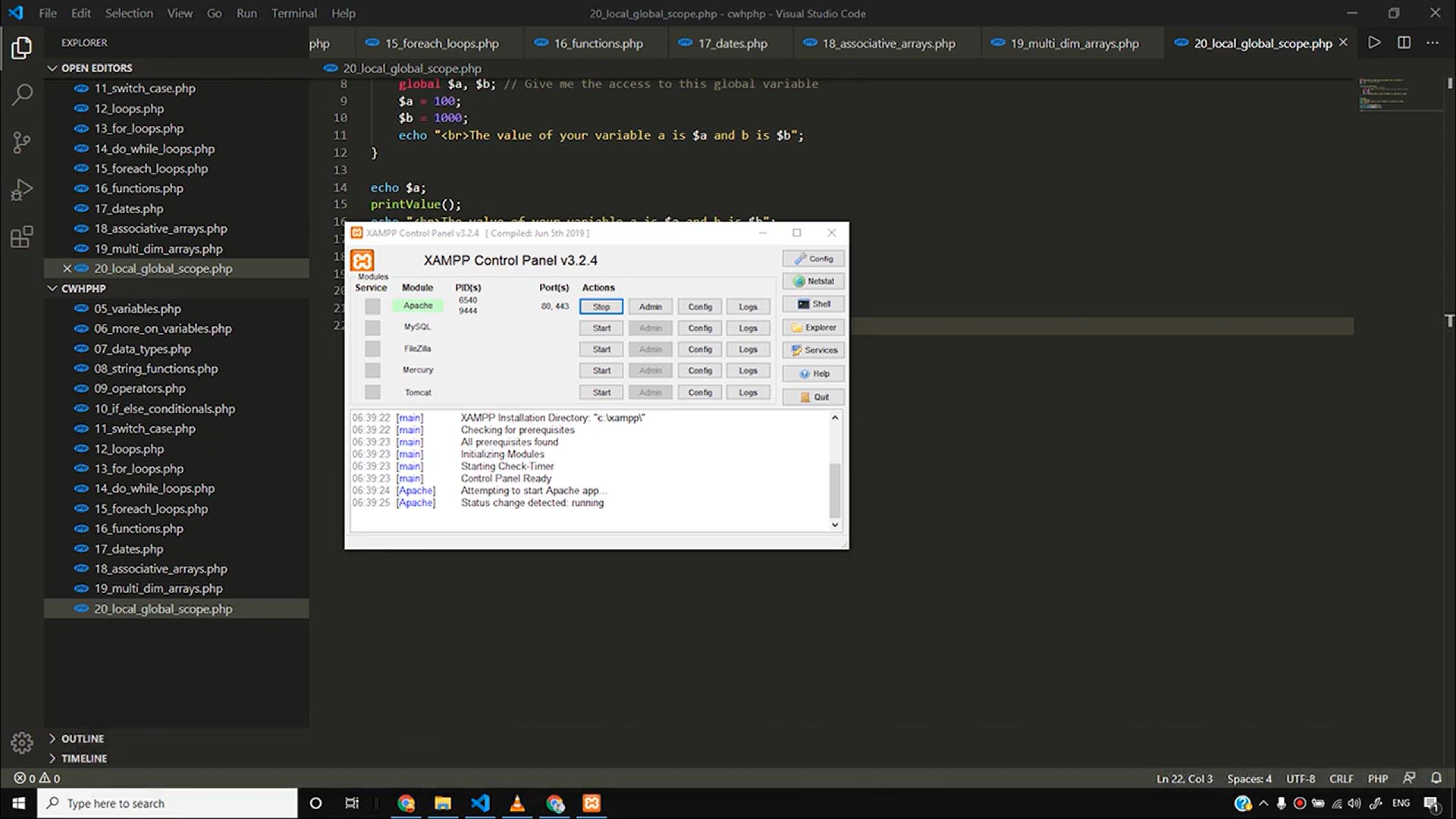Image resolution: width=1456 pixels, height=819 pixels.
Task: Collapse the Open Editors section
Action: click(176, 68)
